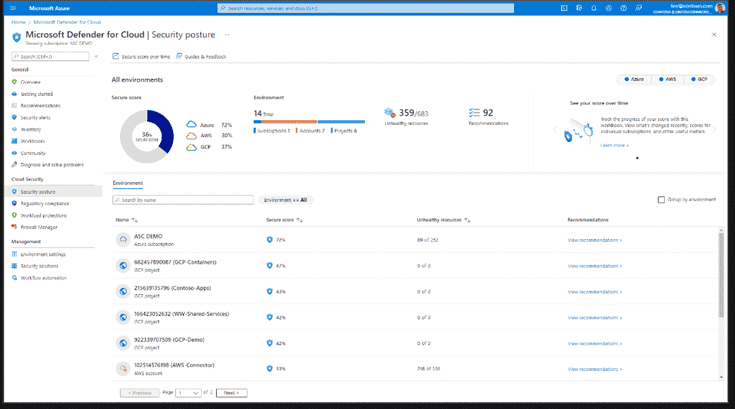Open Getting started in the sidebar

point(37,94)
